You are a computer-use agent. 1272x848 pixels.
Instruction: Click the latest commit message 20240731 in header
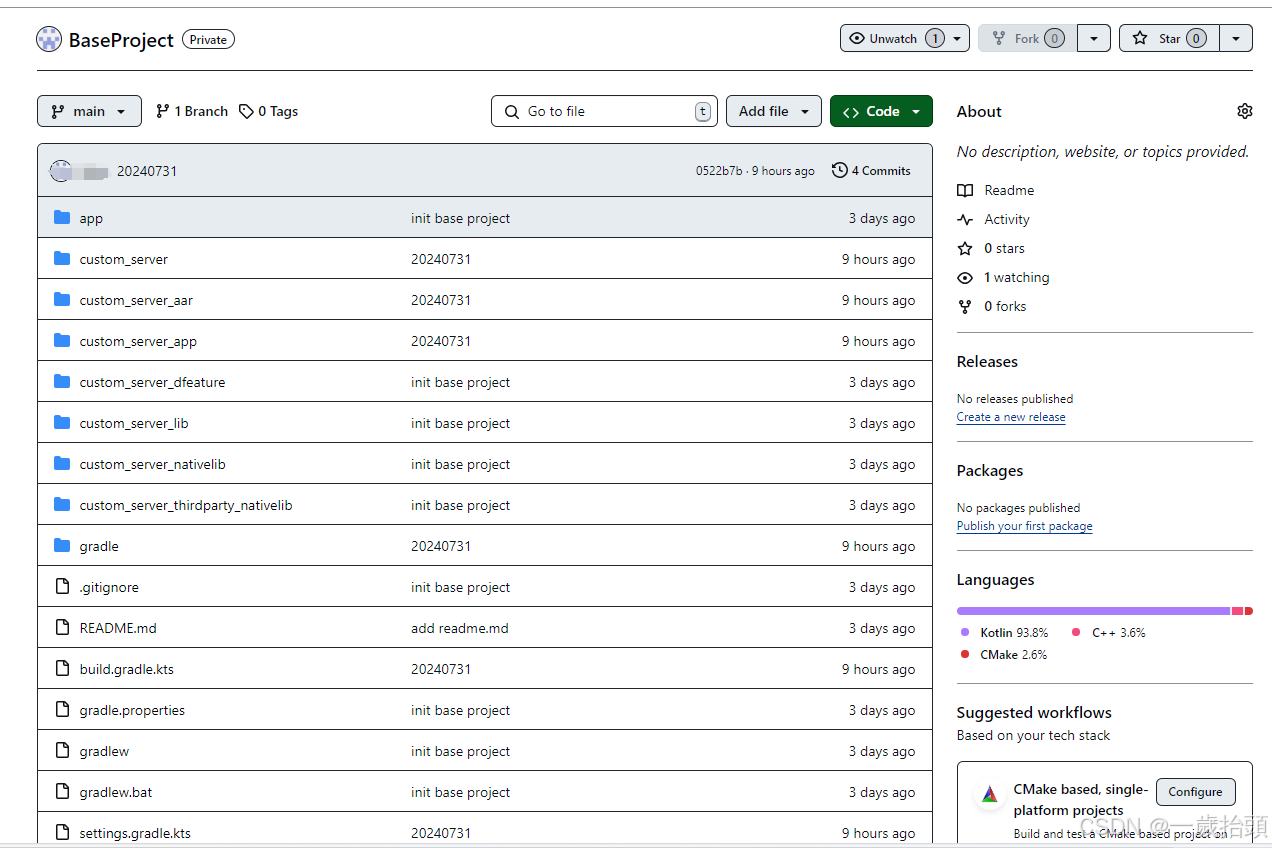coord(147,171)
